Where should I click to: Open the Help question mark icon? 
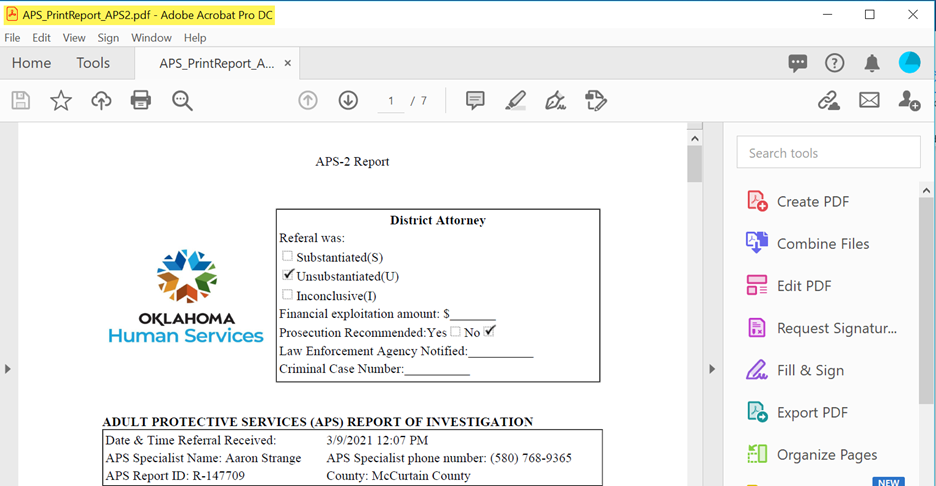tap(835, 63)
